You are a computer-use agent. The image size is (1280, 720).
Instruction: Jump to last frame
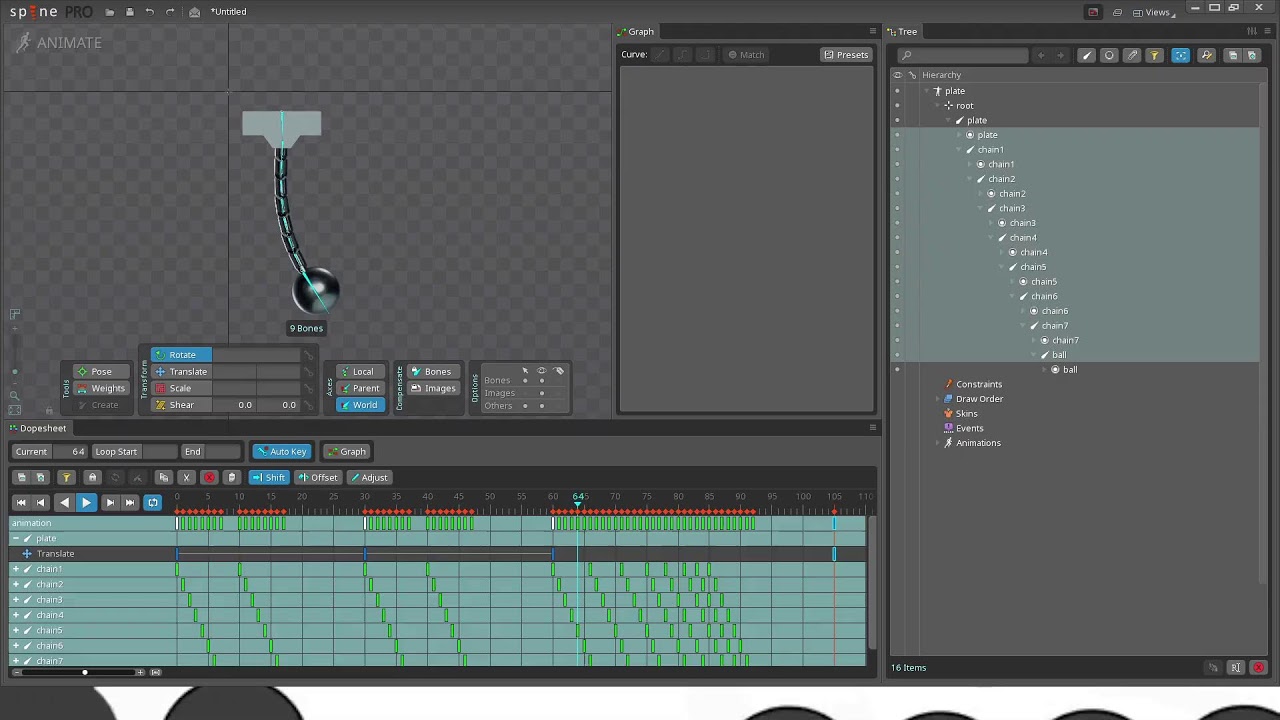tap(130, 503)
